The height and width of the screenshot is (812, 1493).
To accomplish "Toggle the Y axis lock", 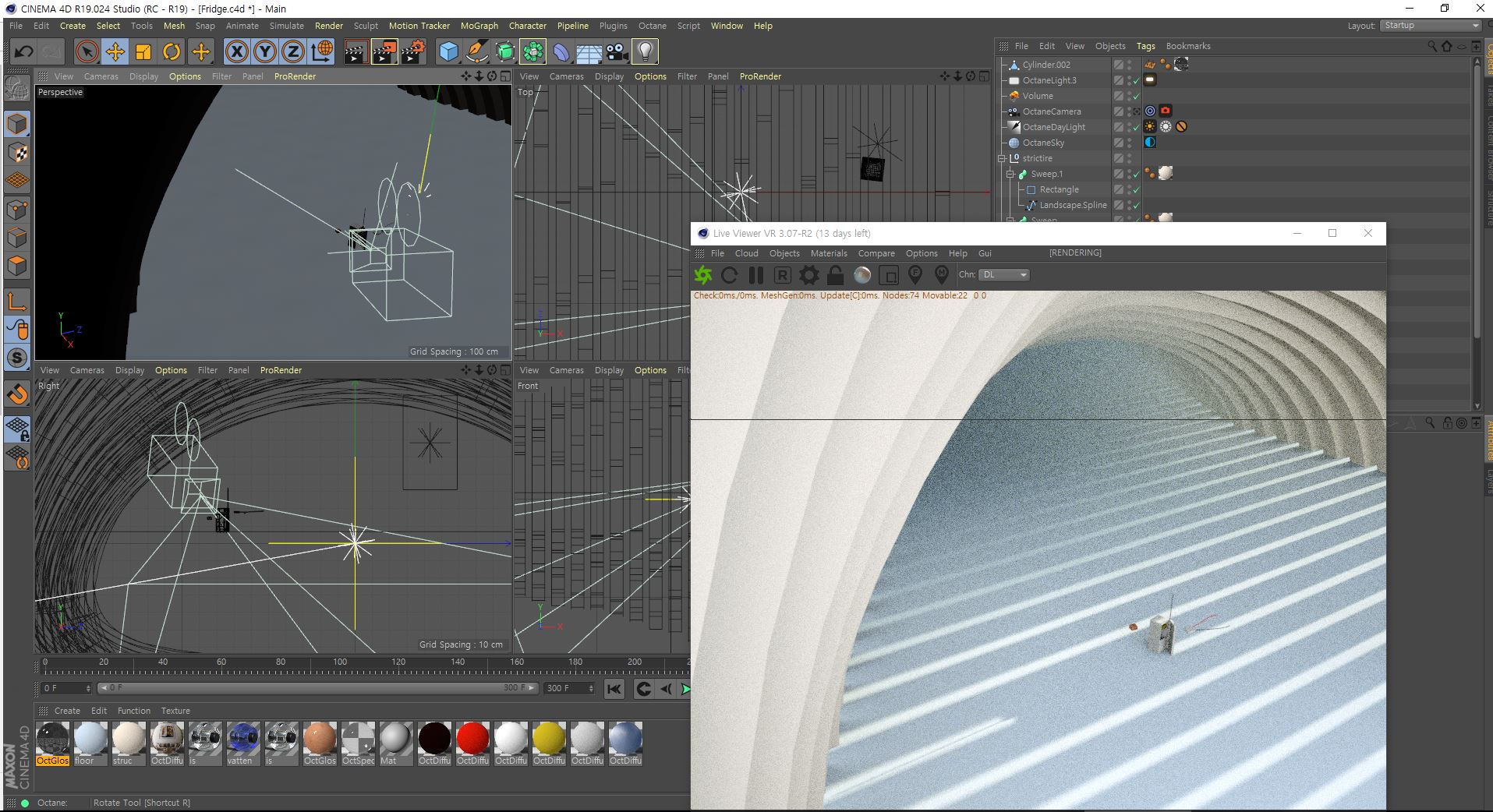I will pyautogui.click(x=265, y=52).
